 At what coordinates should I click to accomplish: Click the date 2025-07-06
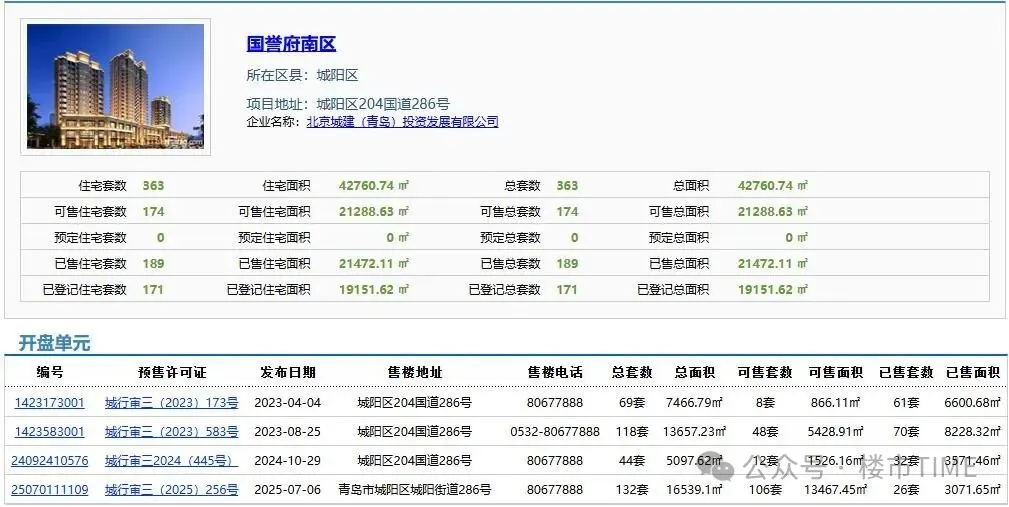(x=288, y=490)
